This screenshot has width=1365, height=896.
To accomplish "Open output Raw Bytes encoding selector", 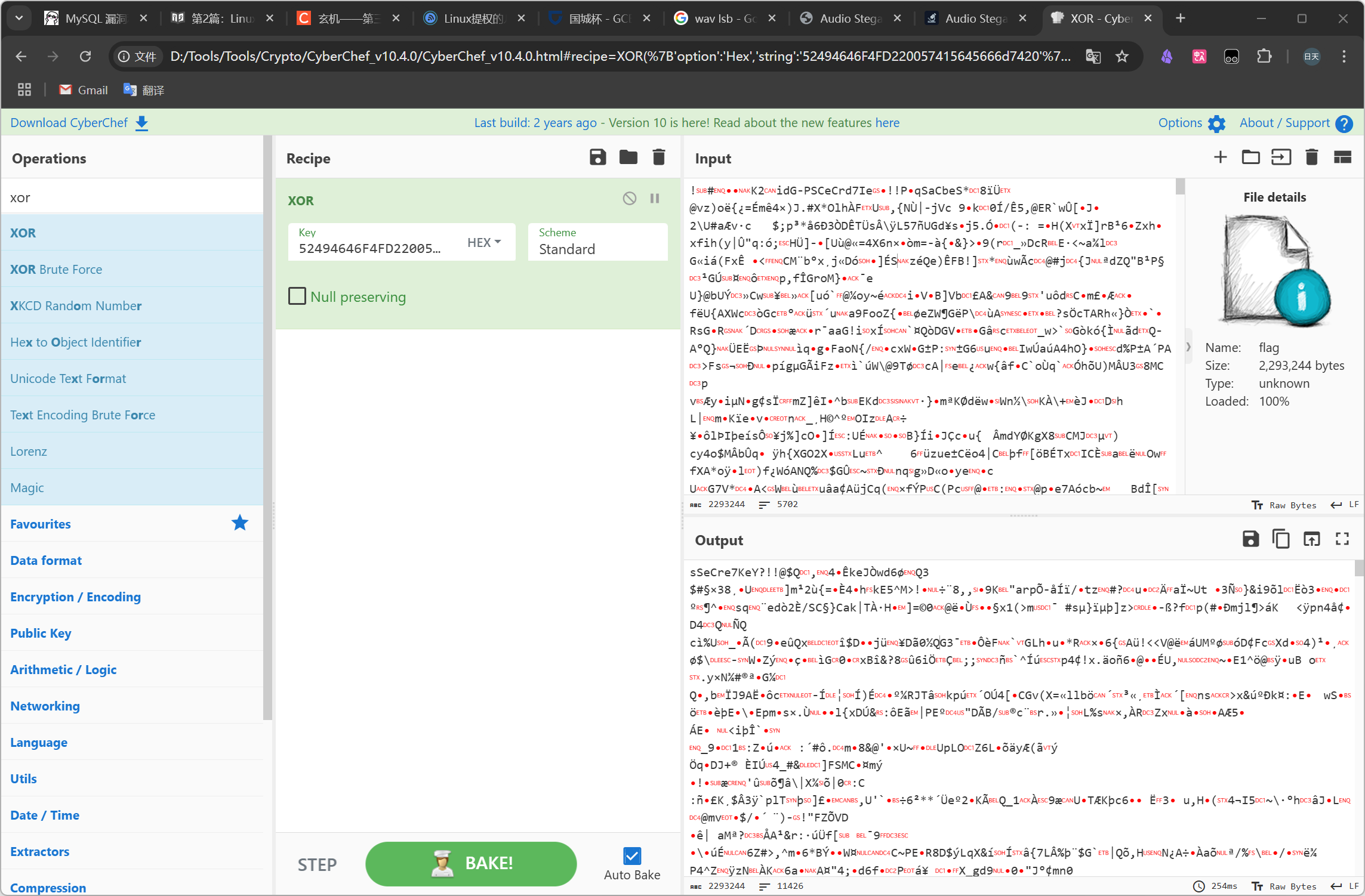I will tap(1284, 886).
